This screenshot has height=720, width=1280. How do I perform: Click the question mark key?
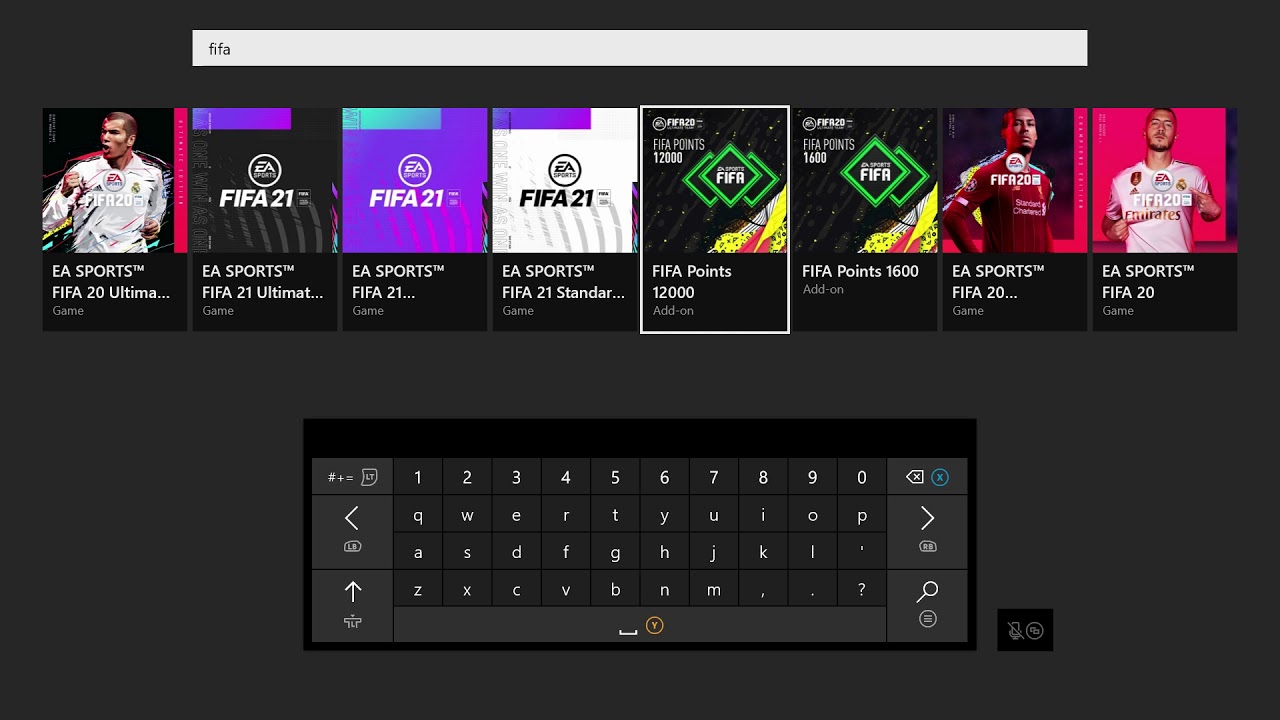point(862,590)
